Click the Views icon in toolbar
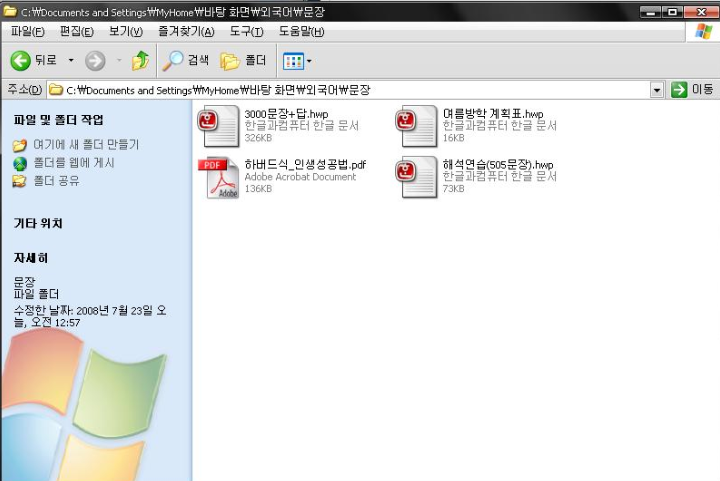The width and height of the screenshot is (720, 481). [293, 61]
